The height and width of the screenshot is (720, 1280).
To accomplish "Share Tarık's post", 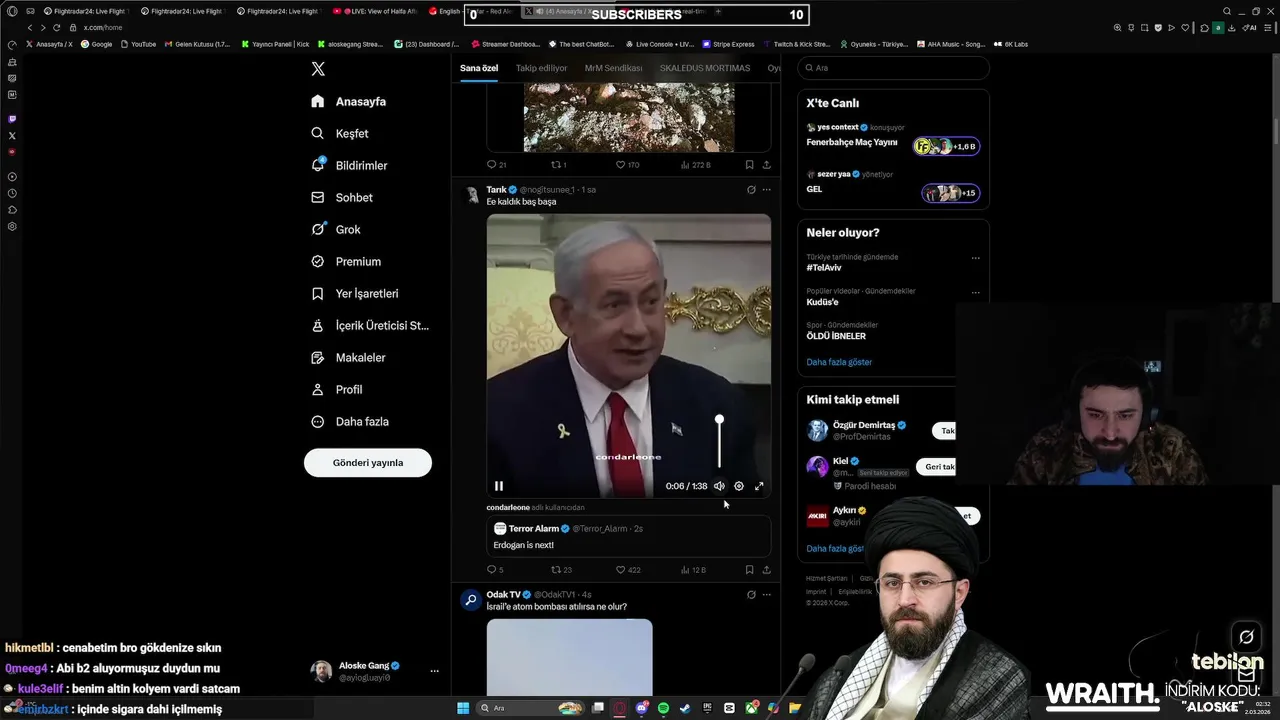I will pyautogui.click(x=767, y=569).
